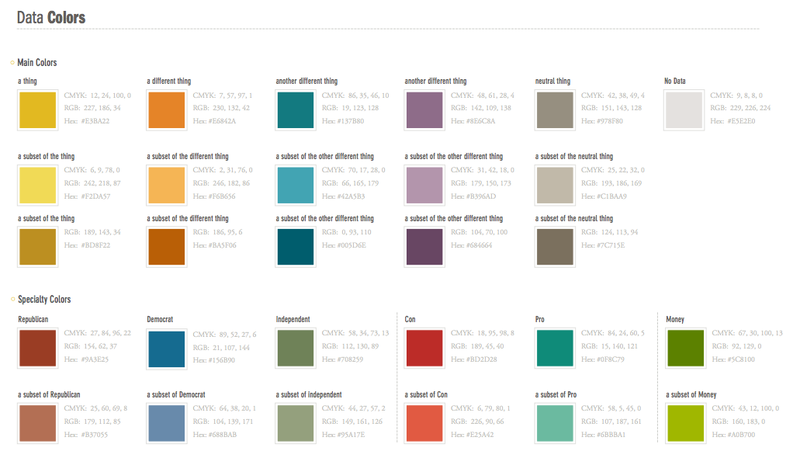Click the bullet icon beside Specialty Colors

coord(12,299)
